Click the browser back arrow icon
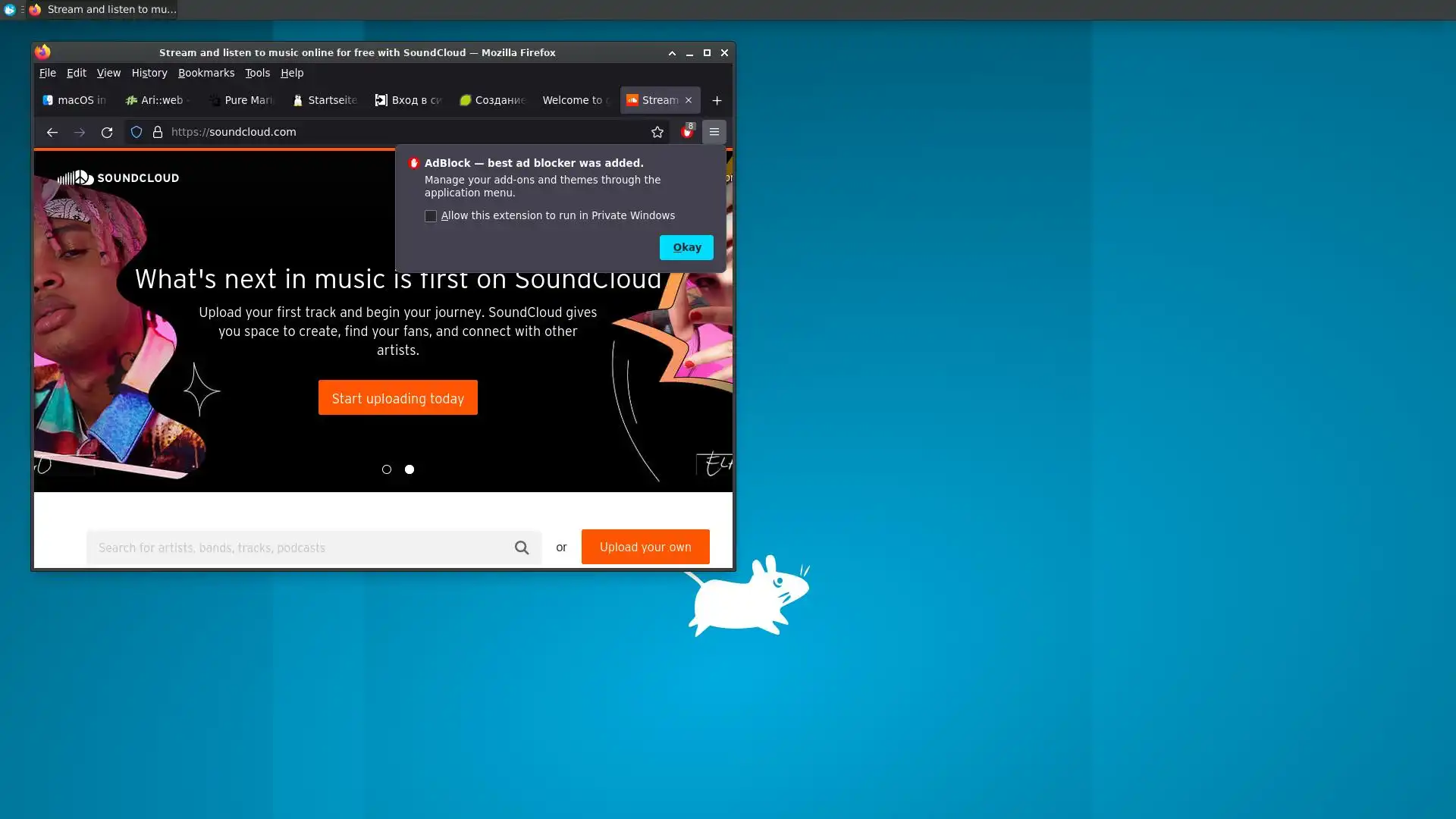1456x819 pixels. 52,132
